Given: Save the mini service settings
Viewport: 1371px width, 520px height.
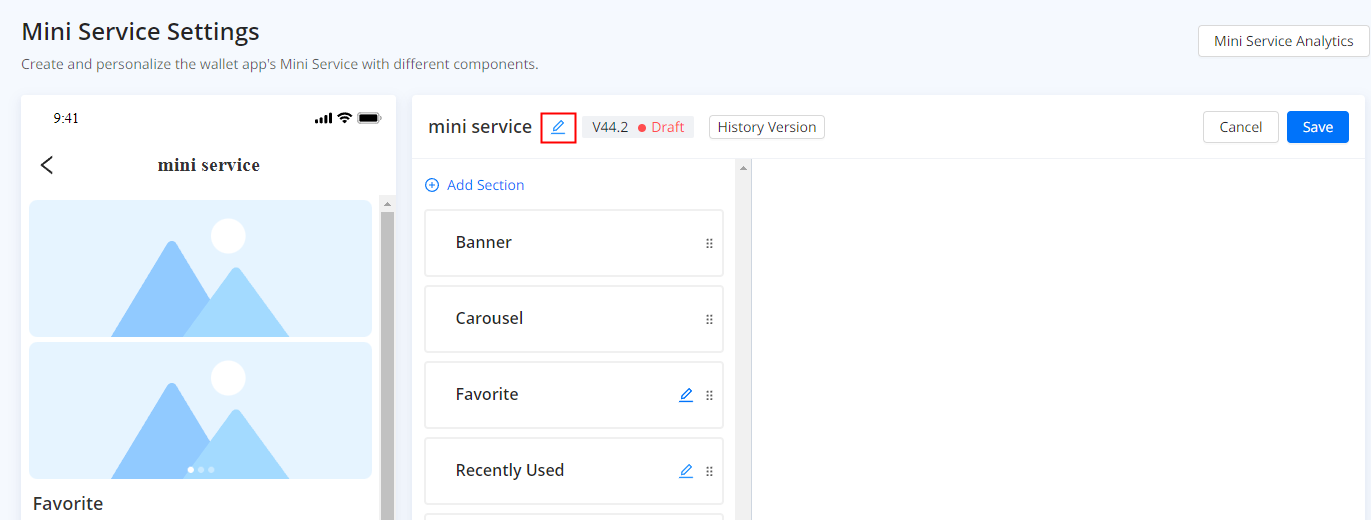Looking at the screenshot, I should (1317, 127).
